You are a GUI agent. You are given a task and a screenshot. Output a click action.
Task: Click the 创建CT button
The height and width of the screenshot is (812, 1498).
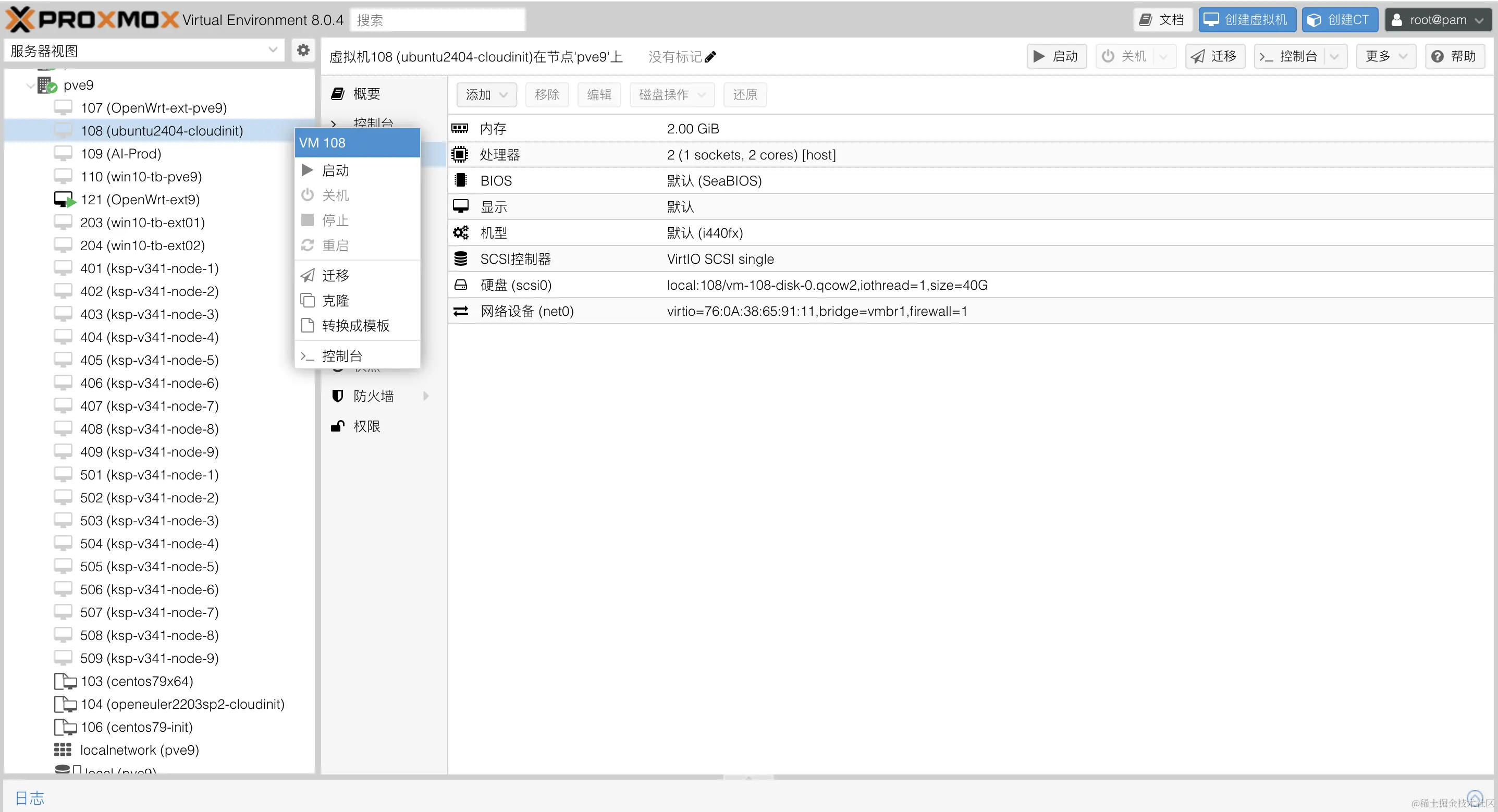1339,19
